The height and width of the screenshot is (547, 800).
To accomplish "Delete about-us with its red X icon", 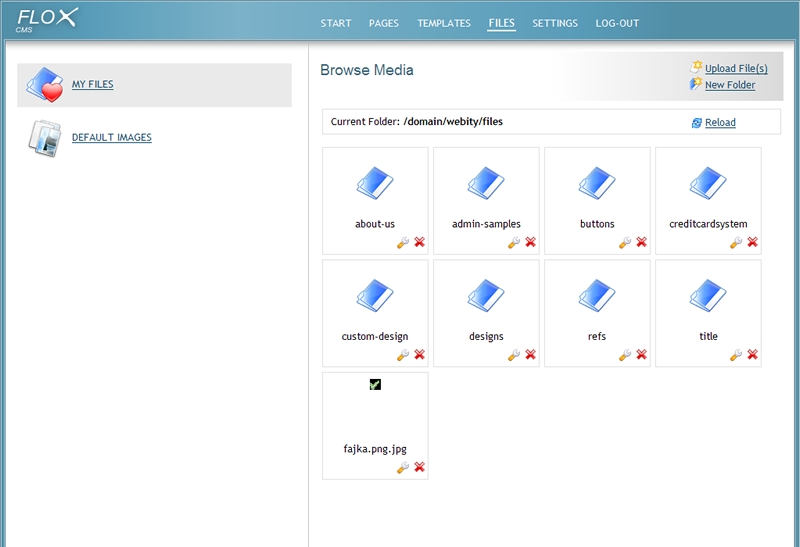I will [x=419, y=242].
